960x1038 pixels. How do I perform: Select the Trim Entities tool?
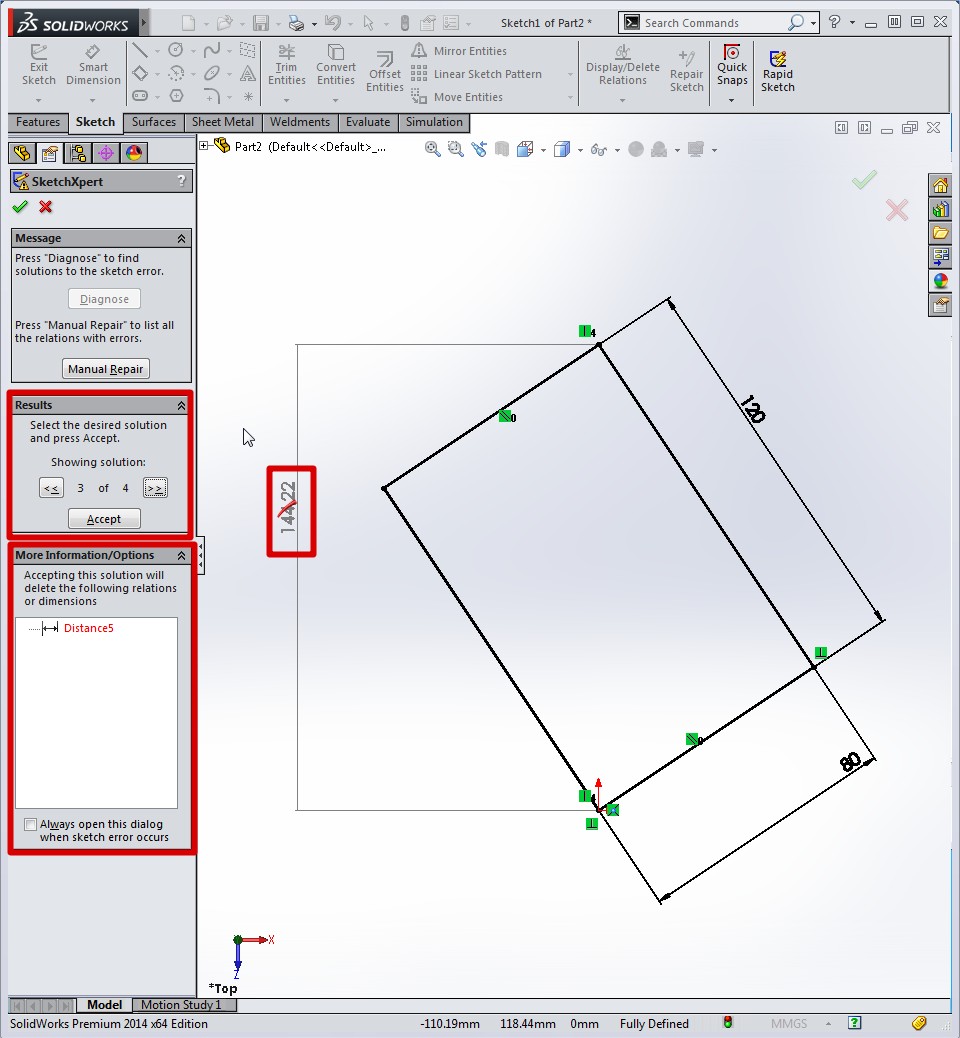click(287, 66)
